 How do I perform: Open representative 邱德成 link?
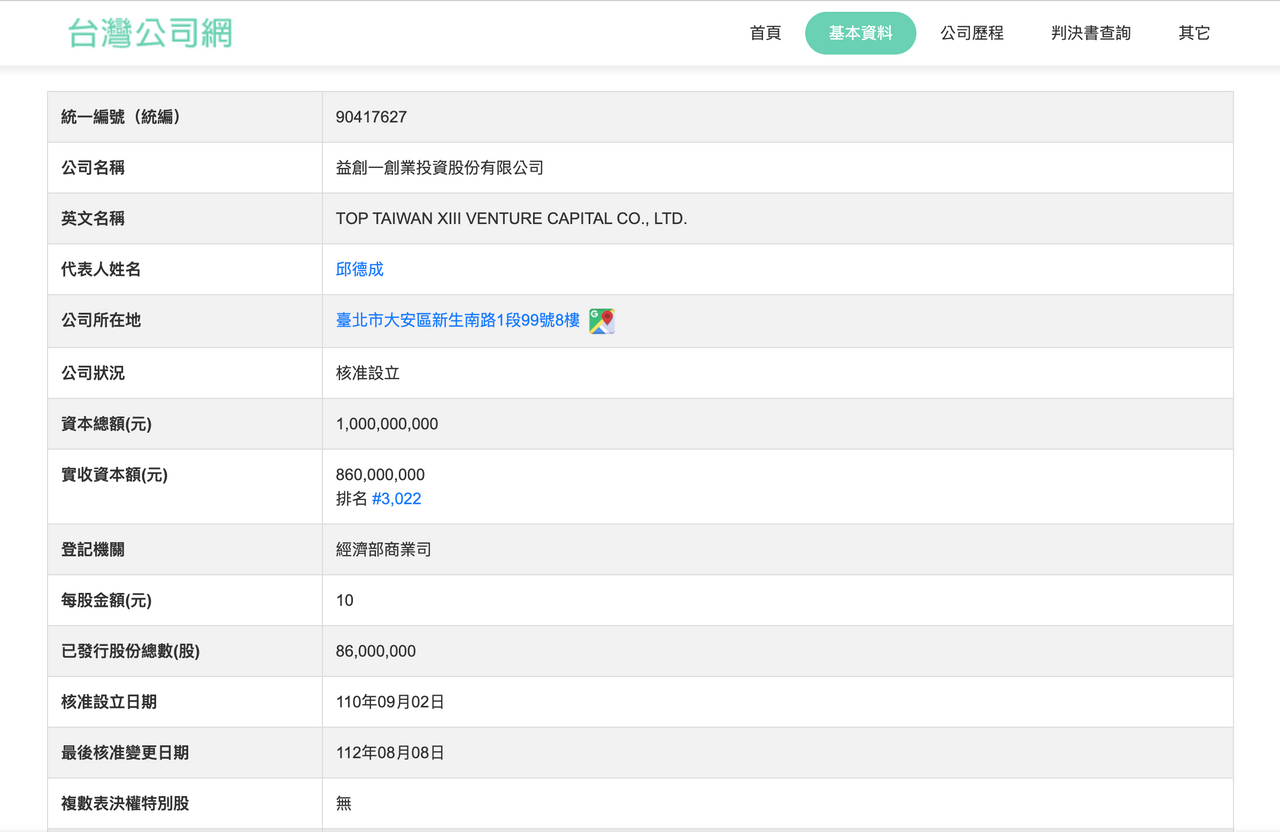point(360,269)
